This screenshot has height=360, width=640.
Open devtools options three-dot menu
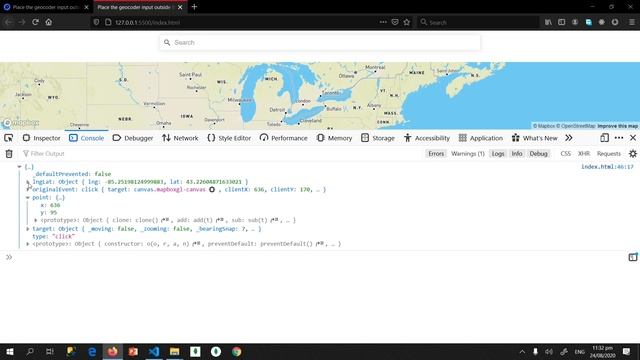coord(619,138)
